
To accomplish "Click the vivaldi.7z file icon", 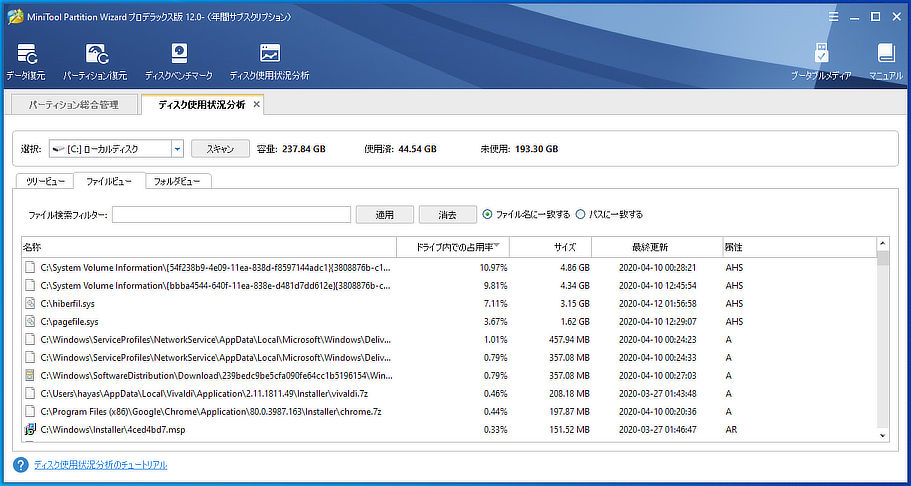I will tap(30, 394).
